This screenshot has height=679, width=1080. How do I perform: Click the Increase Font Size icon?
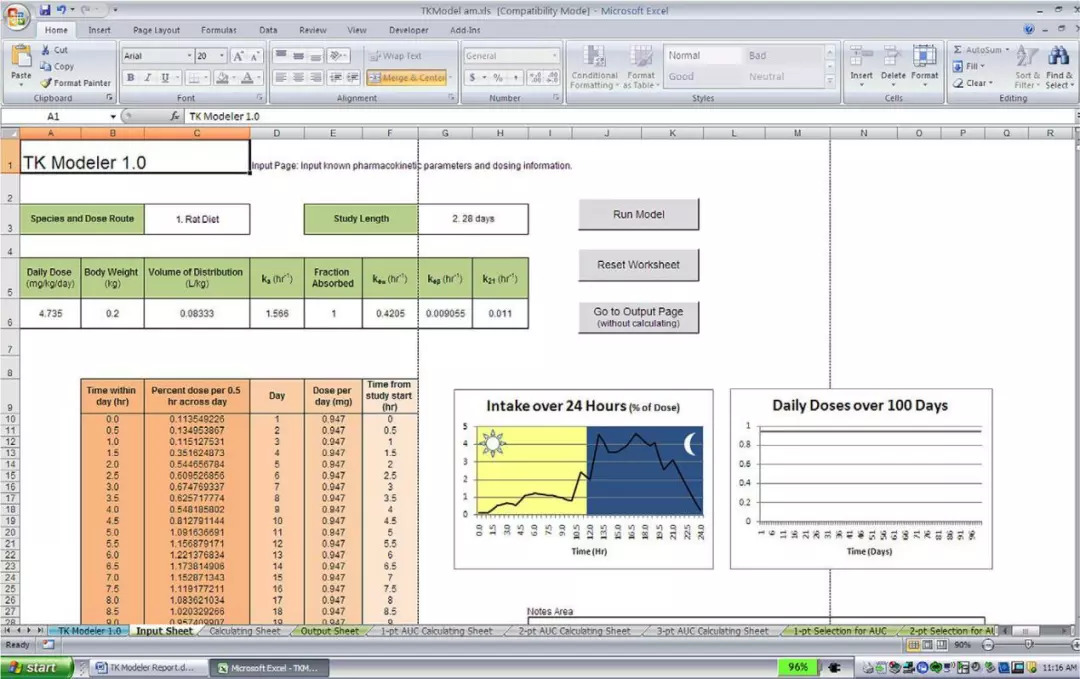pyautogui.click(x=238, y=56)
